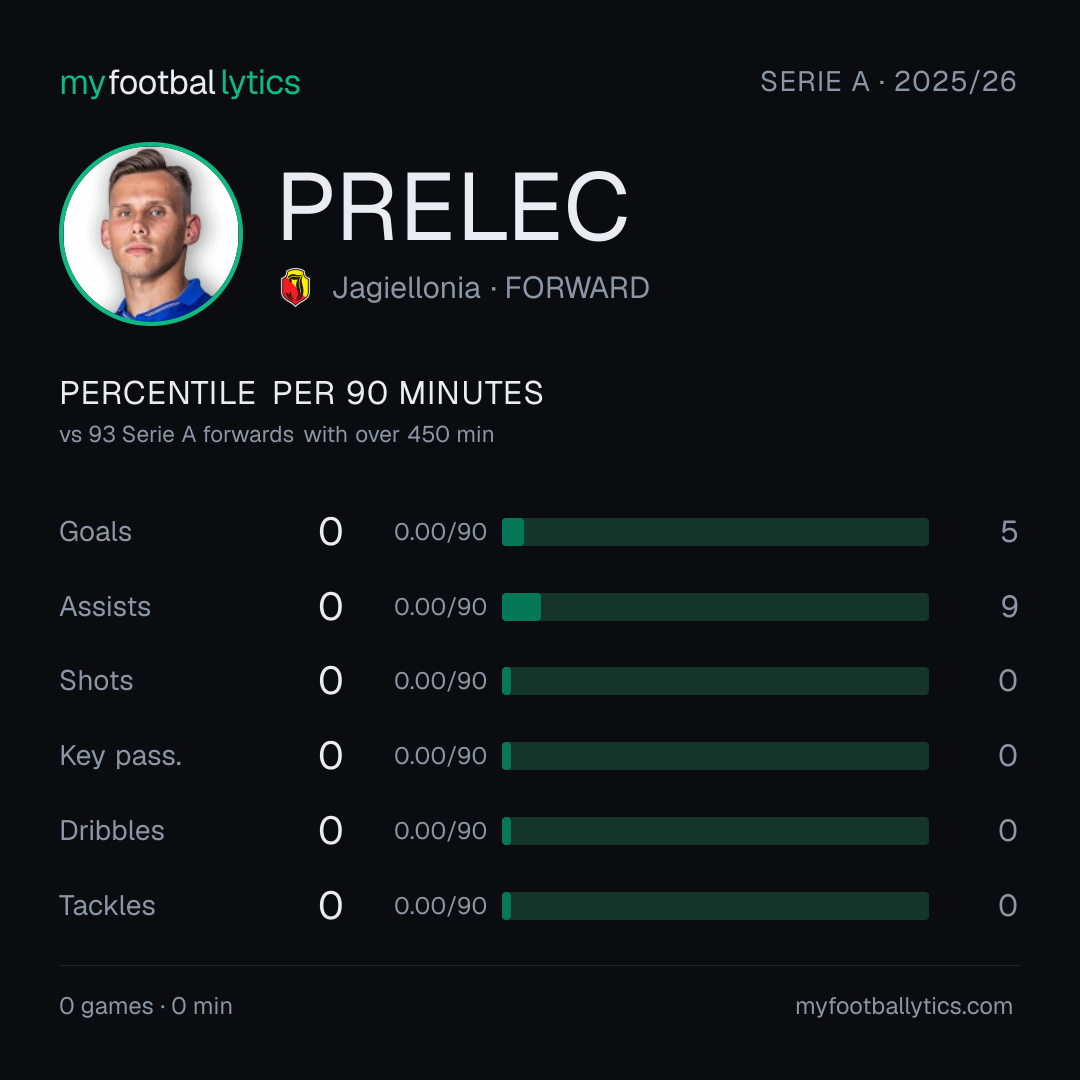The image size is (1080, 1080).
Task: Click the Key pass. percentile bar
Action: coord(715,756)
